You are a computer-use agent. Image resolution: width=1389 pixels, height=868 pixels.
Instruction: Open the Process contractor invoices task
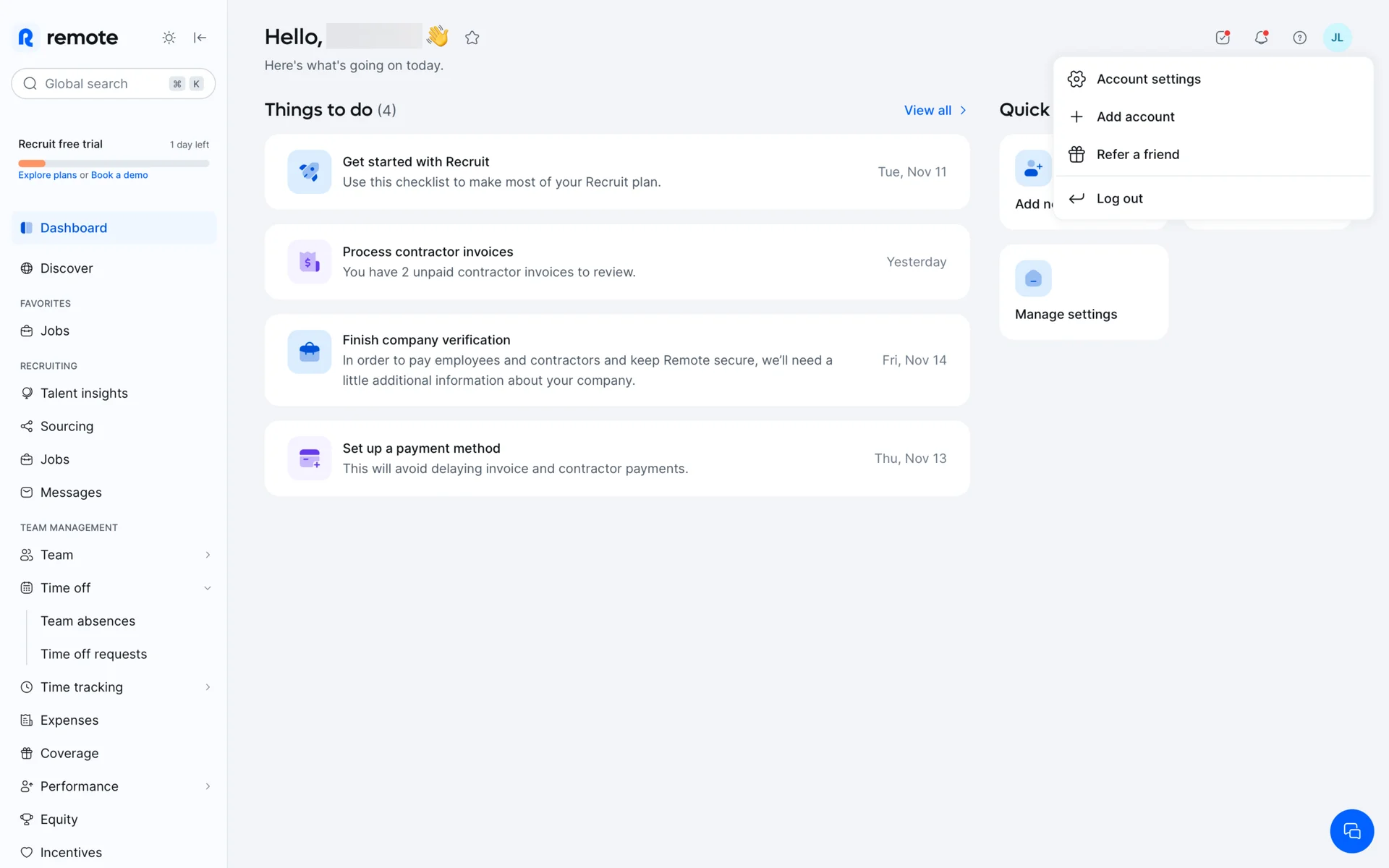616,262
